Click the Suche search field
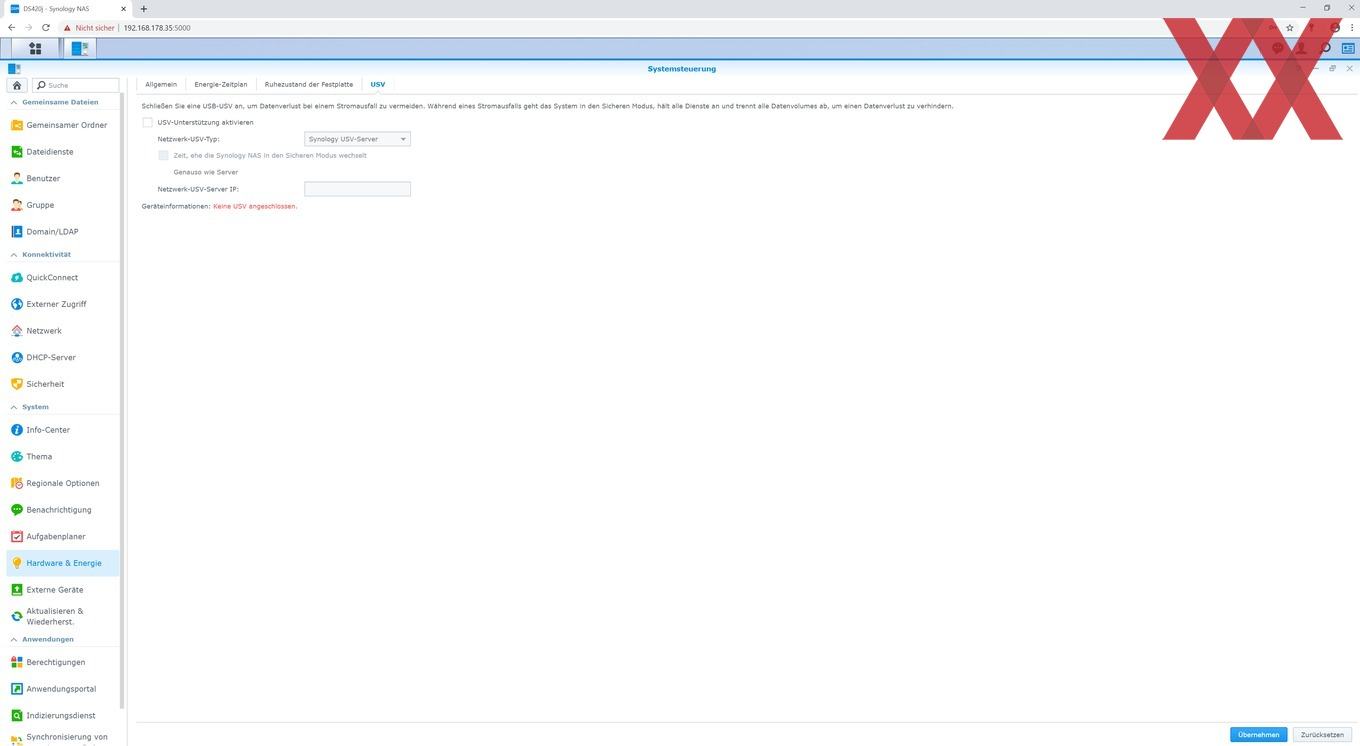This screenshot has width=1360, height=746. click(x=76, y=85)
